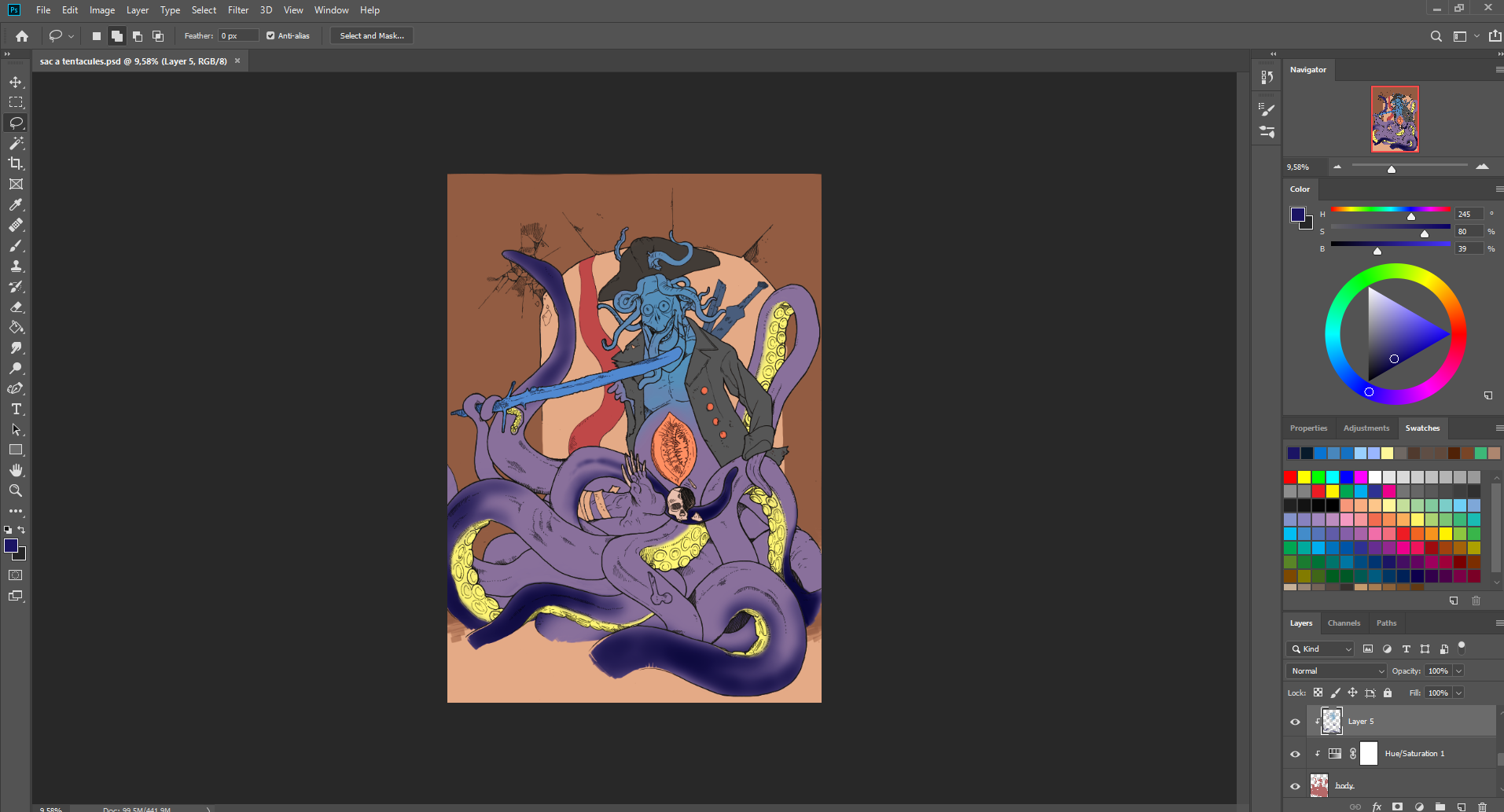The image size is (1504, 812).
Task: Click the Feather input field
Action: [238, 36]
